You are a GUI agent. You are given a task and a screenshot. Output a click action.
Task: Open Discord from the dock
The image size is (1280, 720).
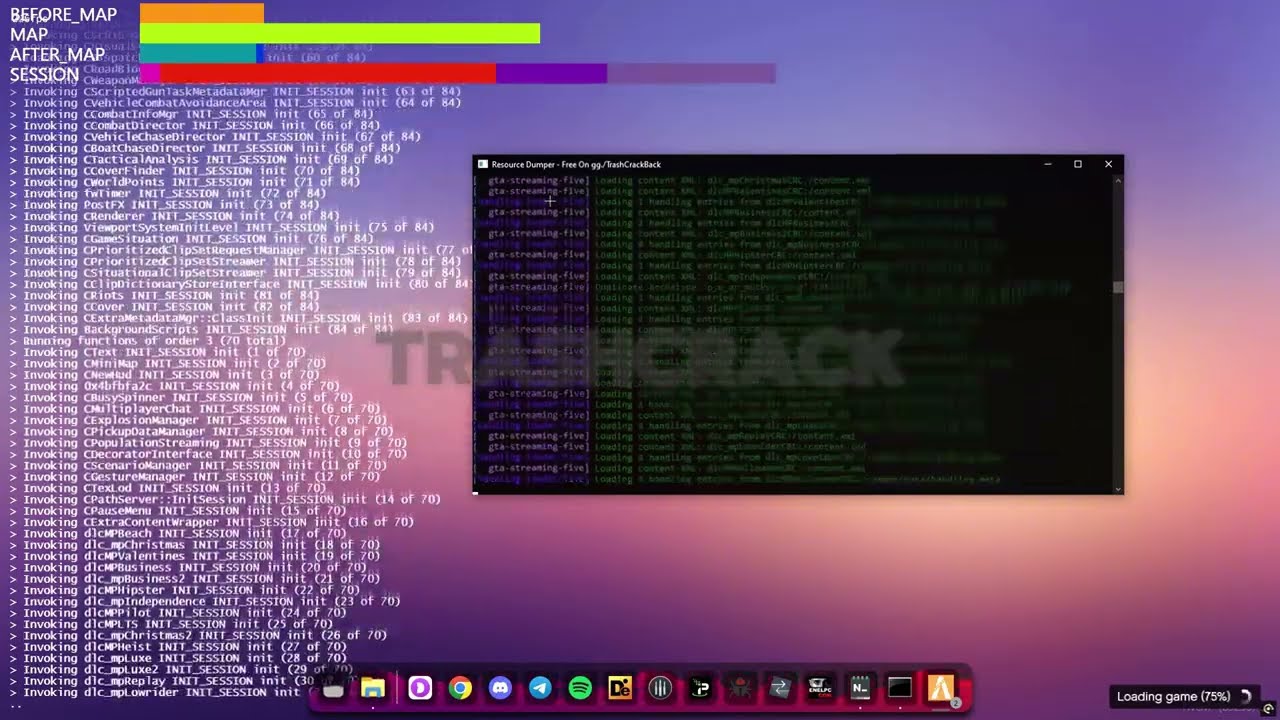click(500, 688)
